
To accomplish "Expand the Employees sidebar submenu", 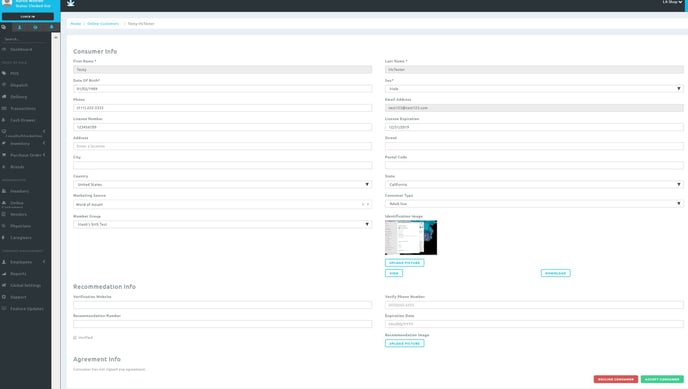I will pos(44,262).
